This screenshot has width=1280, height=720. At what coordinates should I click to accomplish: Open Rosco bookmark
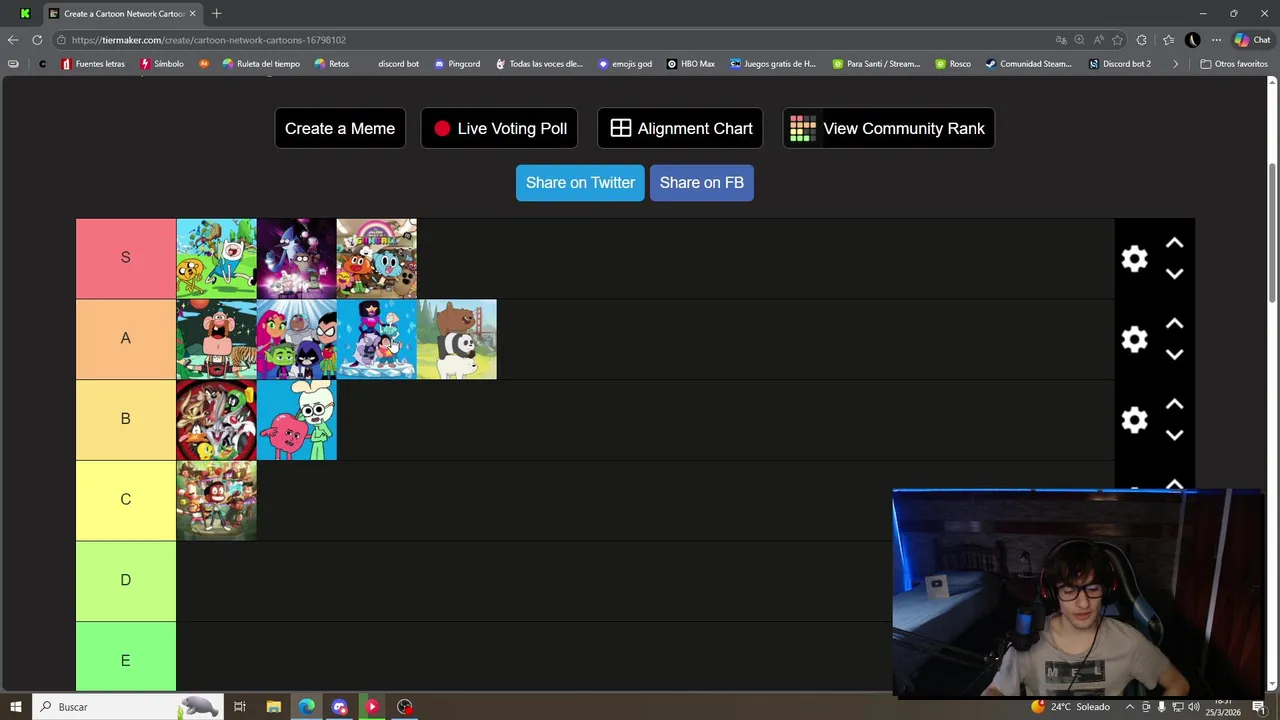click(x=953, y=64)
